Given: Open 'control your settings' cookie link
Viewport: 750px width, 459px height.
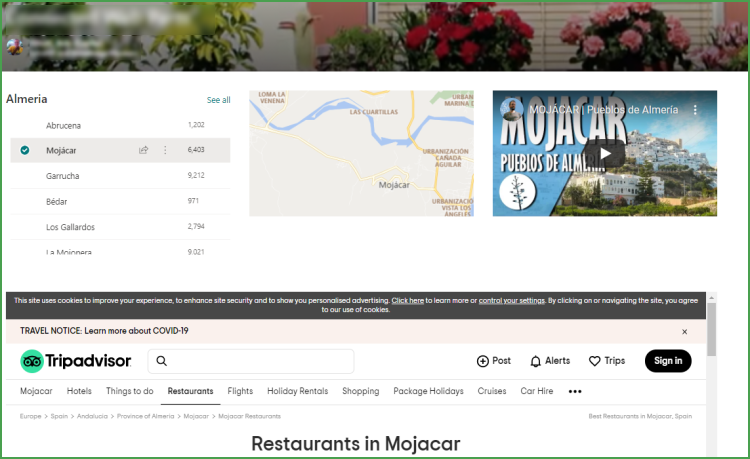Looking at the screenshot, I should coord(512,301).
